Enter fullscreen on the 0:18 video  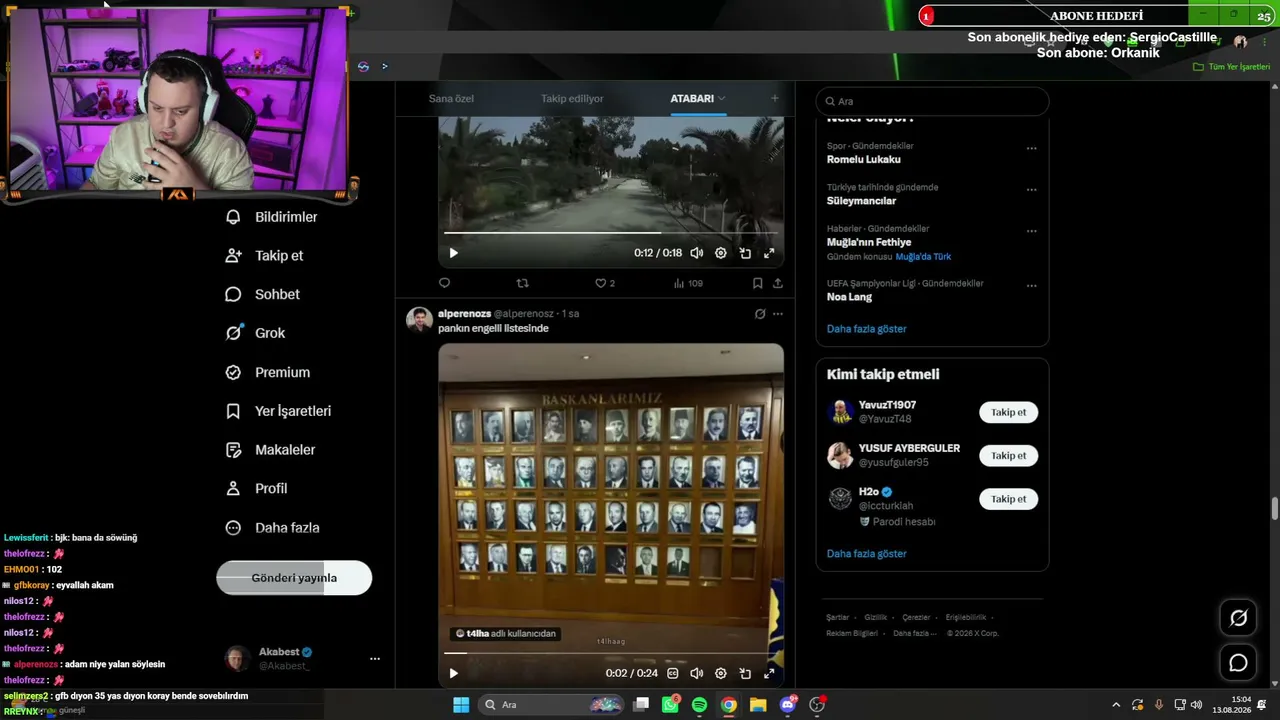(x=769, y=253)
